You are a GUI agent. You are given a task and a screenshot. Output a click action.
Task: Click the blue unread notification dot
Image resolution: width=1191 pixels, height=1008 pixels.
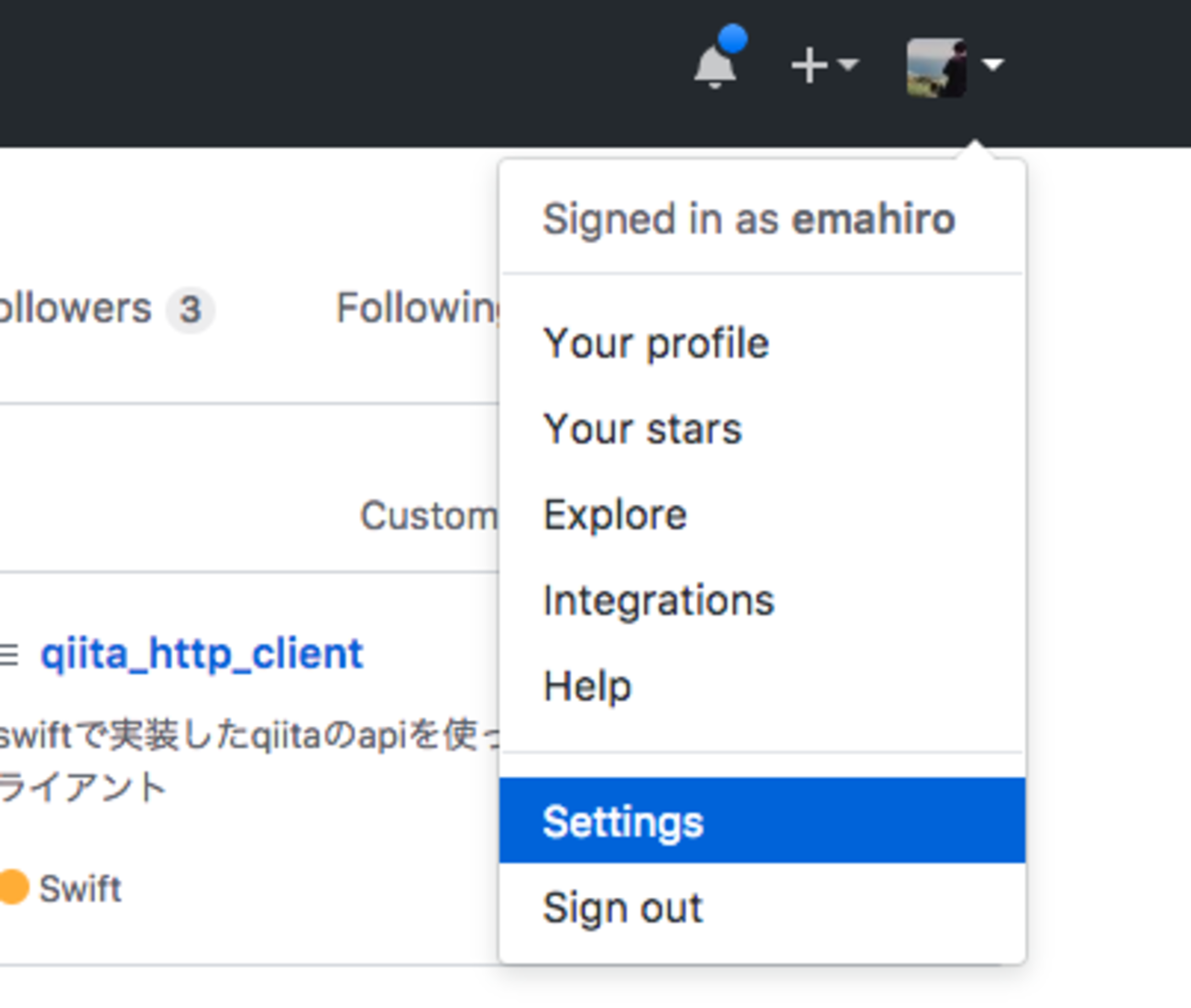(x=732, y=40)
